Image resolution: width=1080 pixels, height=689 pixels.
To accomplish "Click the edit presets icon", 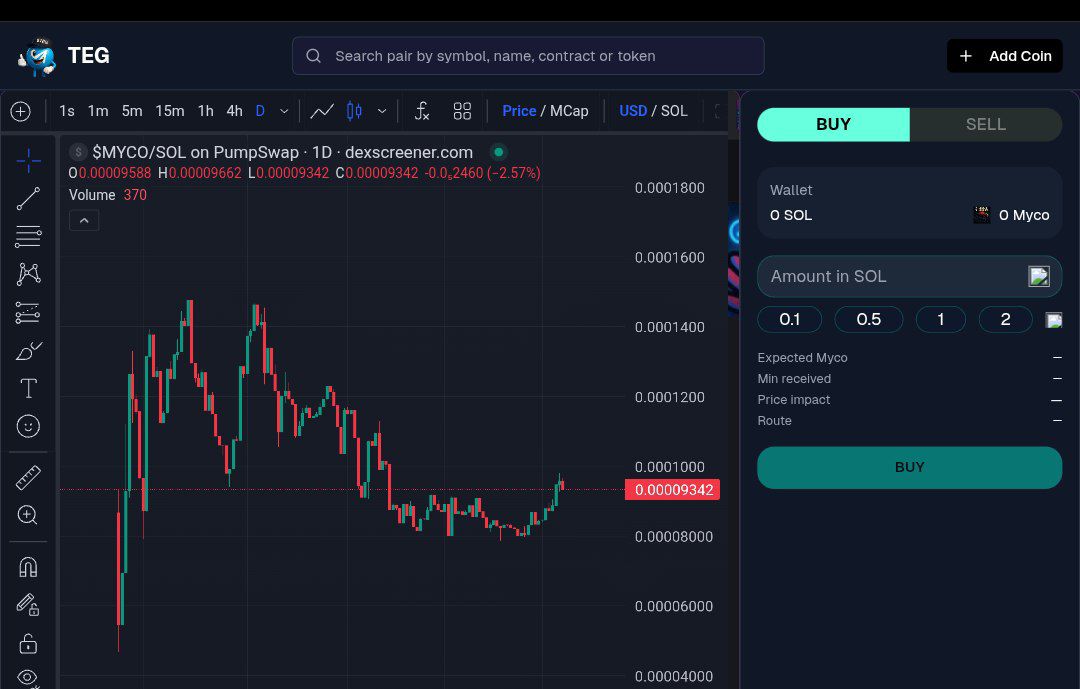I will click(1054, 320).
